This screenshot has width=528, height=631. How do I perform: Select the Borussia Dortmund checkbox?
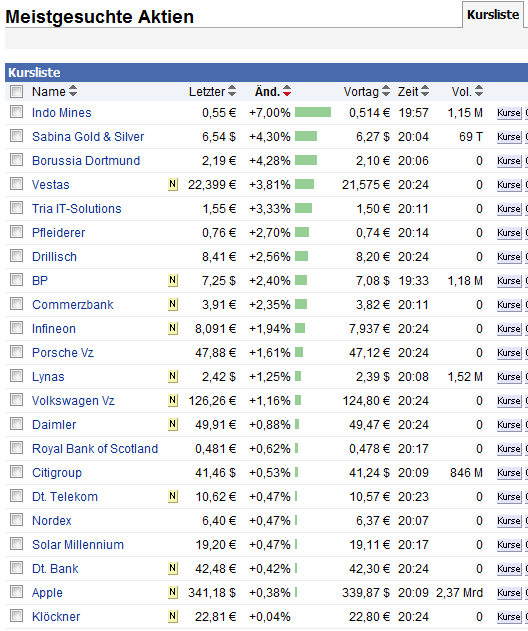click(16, 160)
